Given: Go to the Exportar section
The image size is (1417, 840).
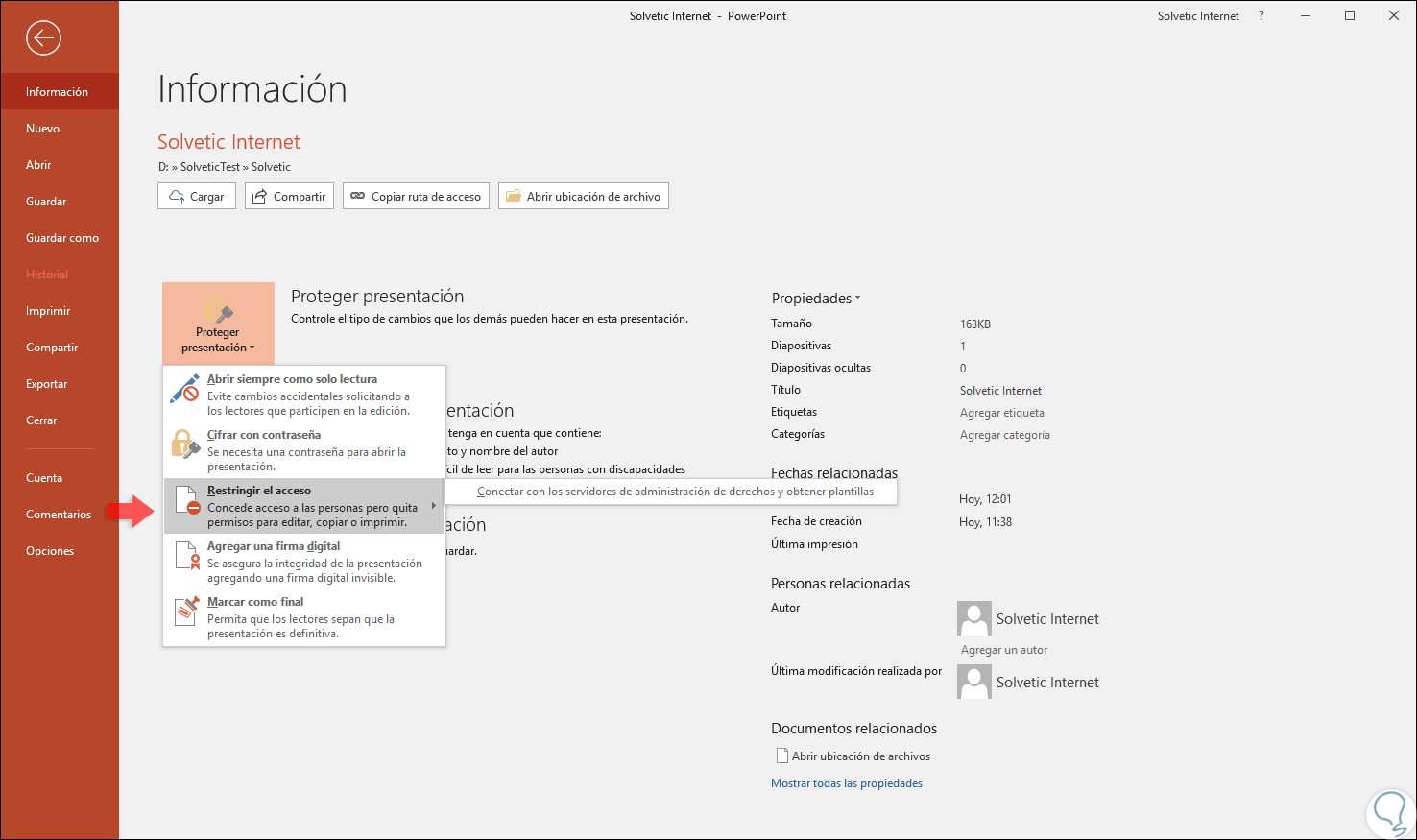Looking at the screenshot, I should point(60,384).
